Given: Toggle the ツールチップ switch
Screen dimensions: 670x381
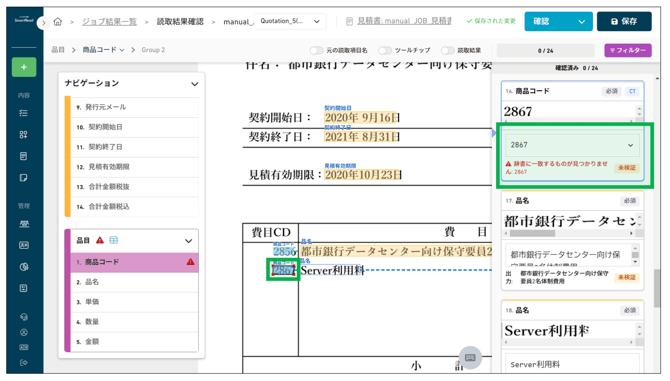Looking at the screenshot, I should click(385, 50).
